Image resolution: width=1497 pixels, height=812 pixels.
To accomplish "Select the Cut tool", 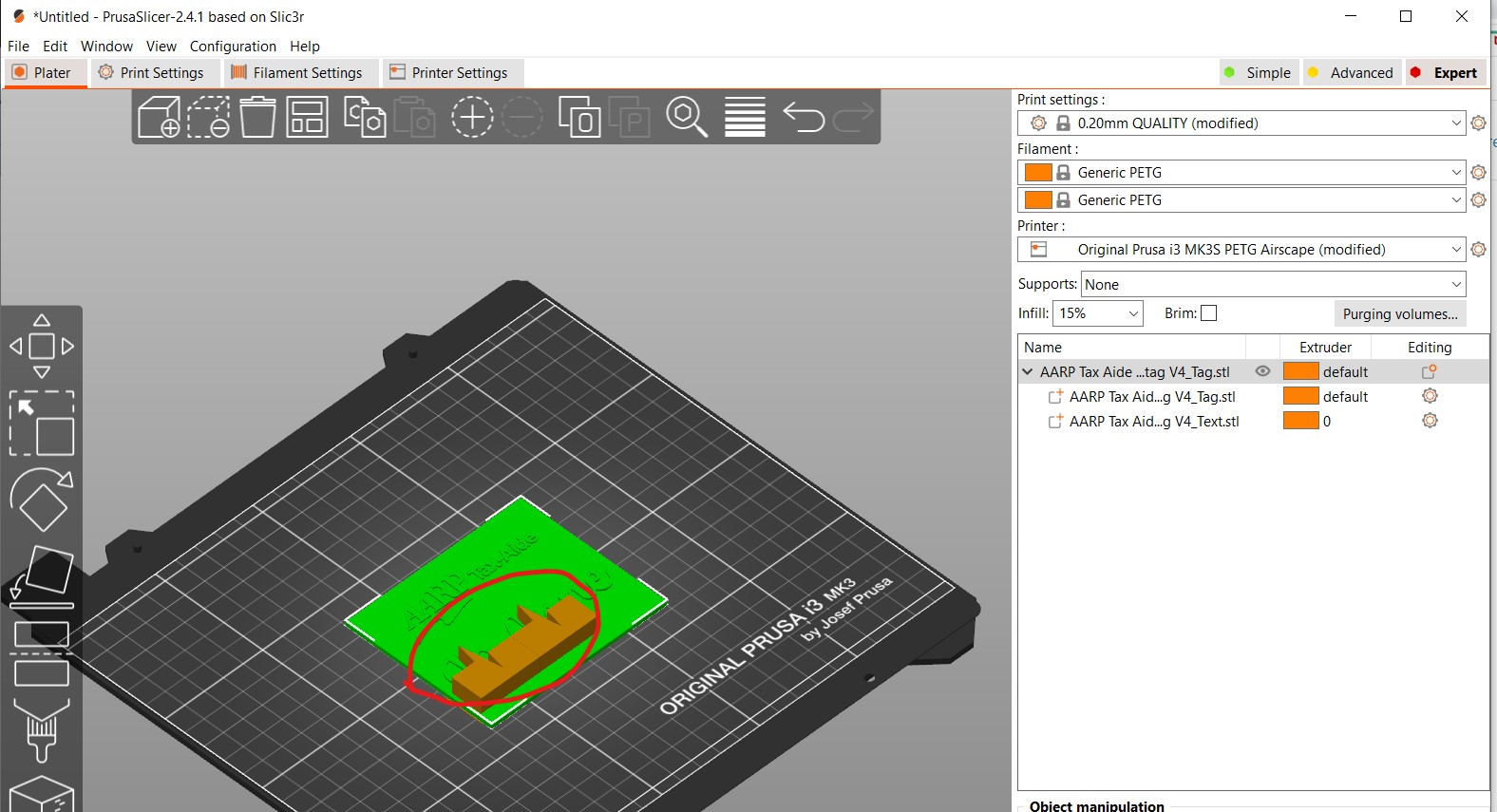I will (x=42, y=653).
